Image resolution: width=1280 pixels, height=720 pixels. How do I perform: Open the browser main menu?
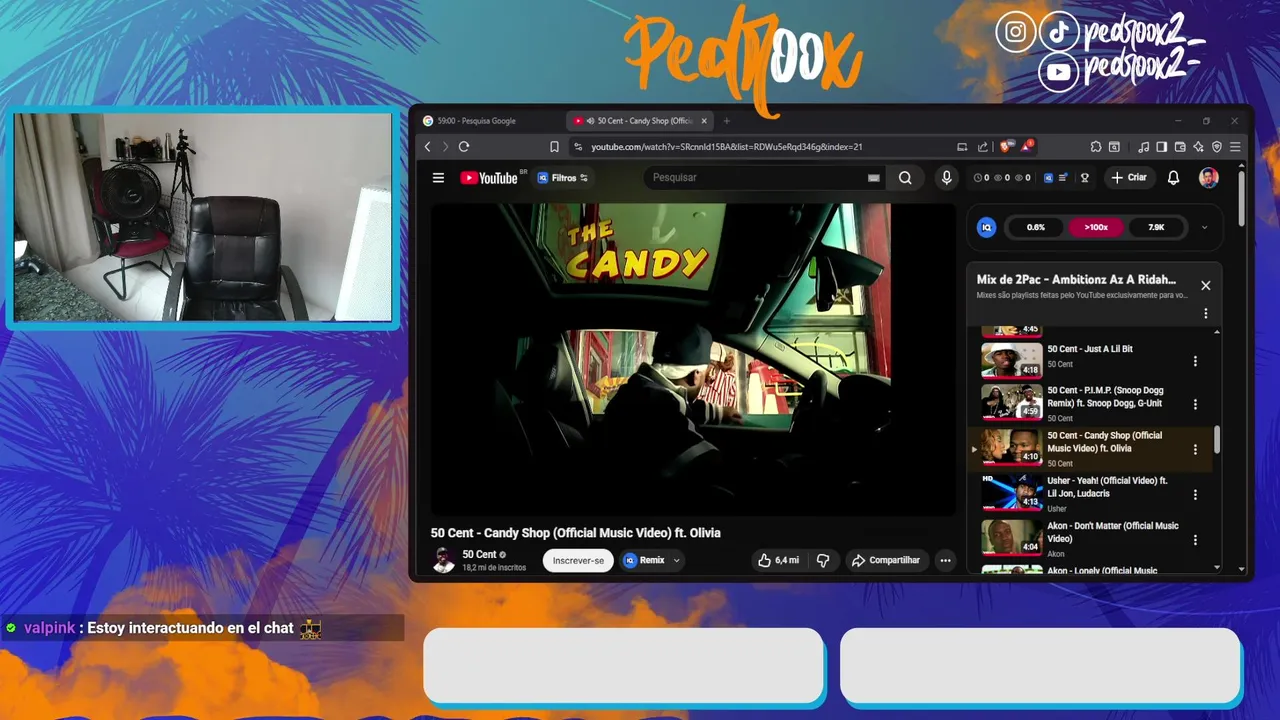[x=1235, y=147]
